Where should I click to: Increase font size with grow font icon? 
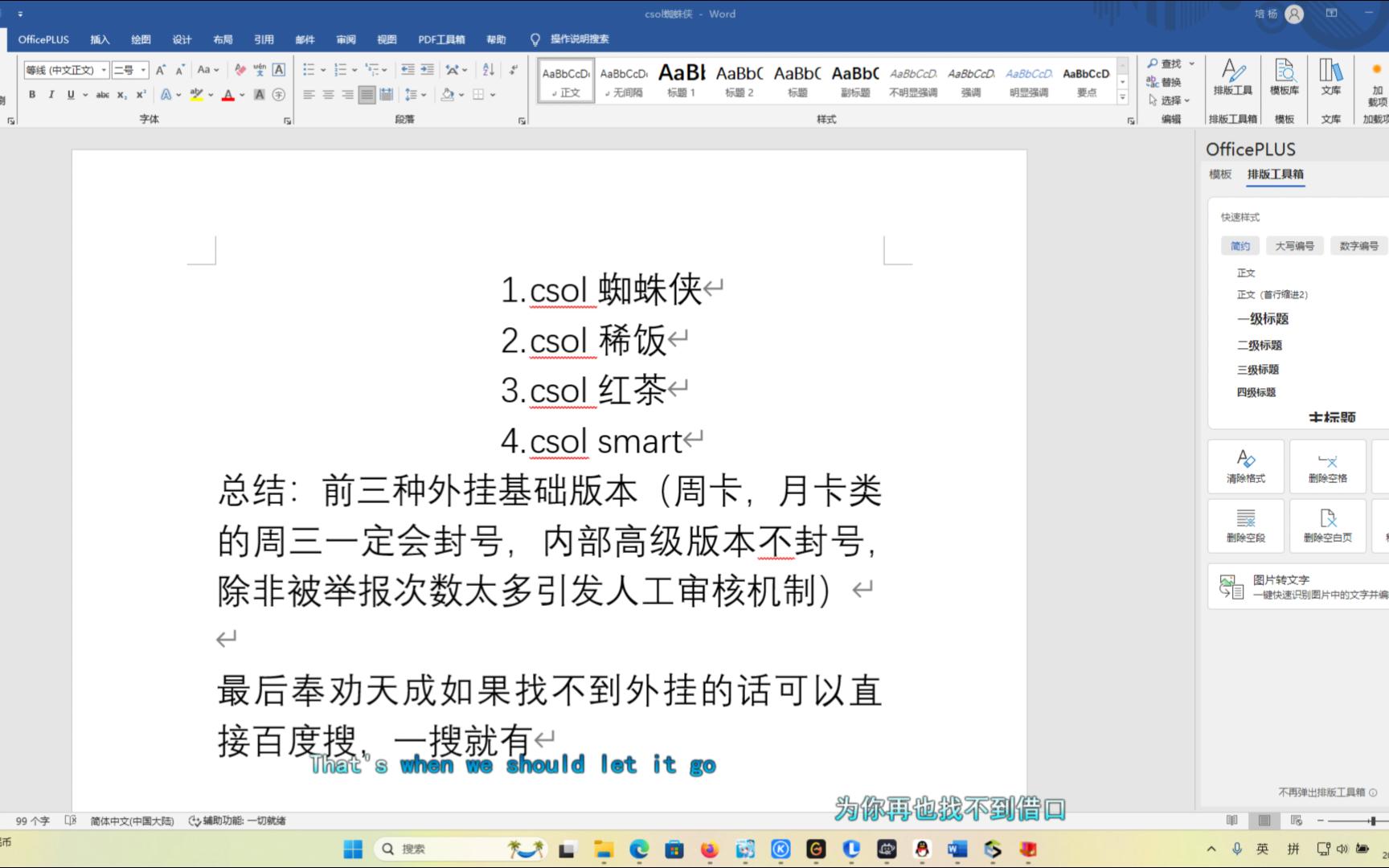[x=161, y=70]
